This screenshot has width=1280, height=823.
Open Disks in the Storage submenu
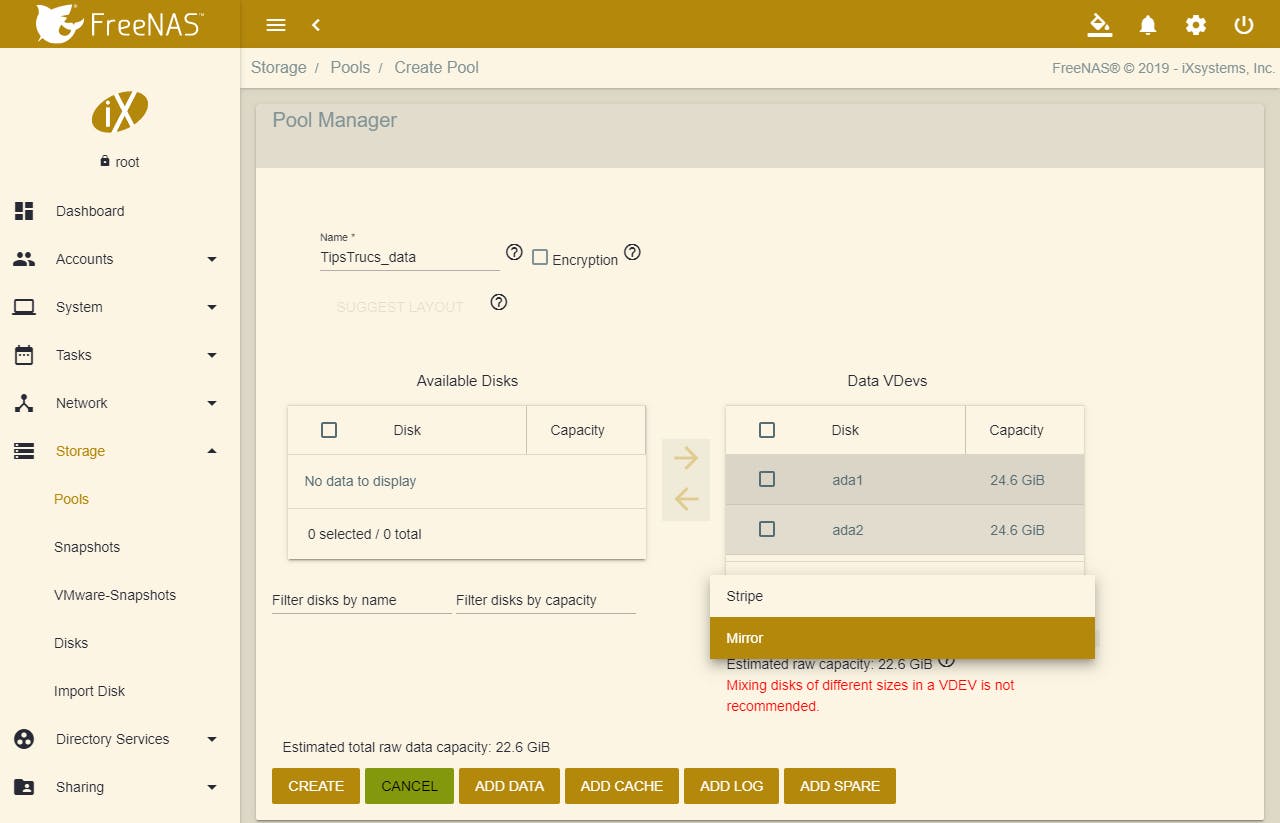71,643
